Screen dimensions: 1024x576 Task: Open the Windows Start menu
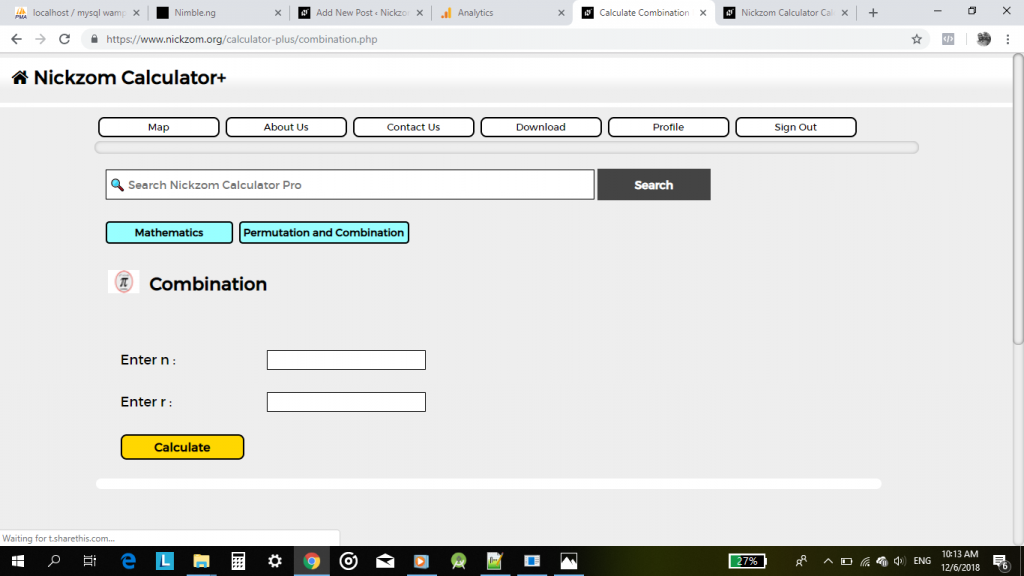[18, 561]
